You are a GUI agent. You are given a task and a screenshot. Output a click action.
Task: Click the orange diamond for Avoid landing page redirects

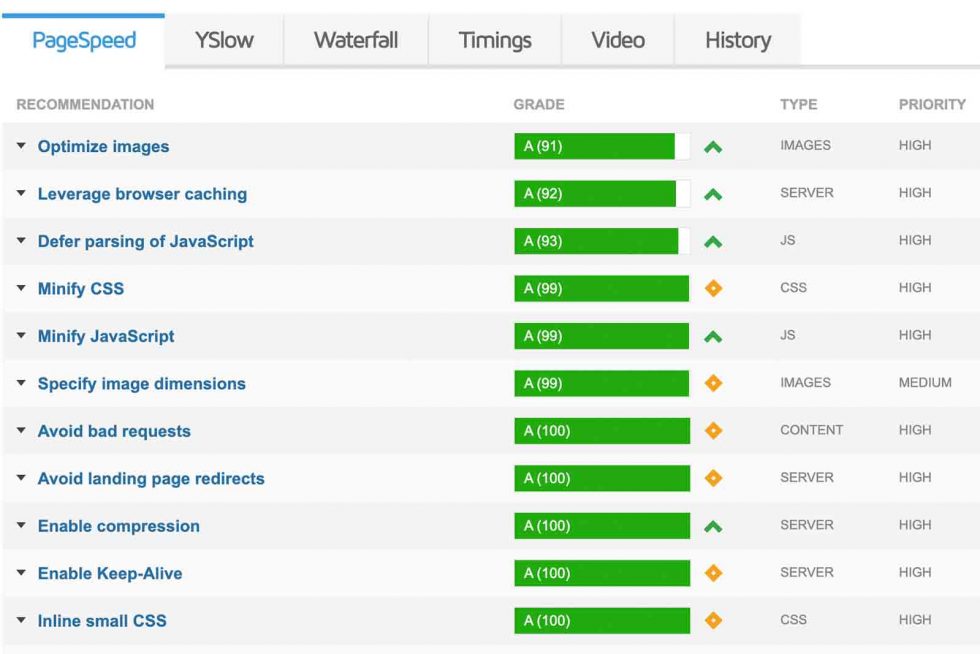click(x=713, y=478)
